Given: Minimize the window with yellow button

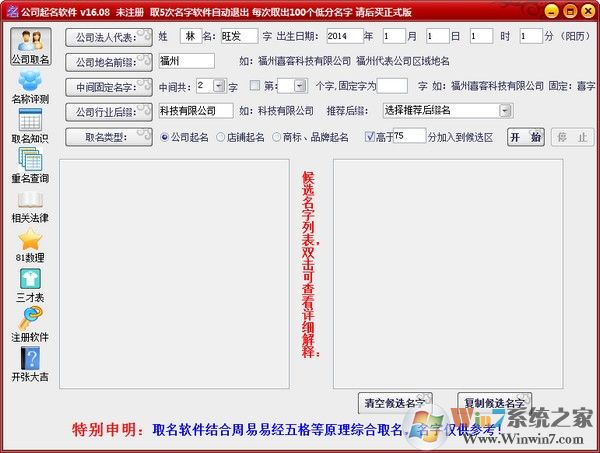Looking at the screenshot, I should [x=551, y=11].
